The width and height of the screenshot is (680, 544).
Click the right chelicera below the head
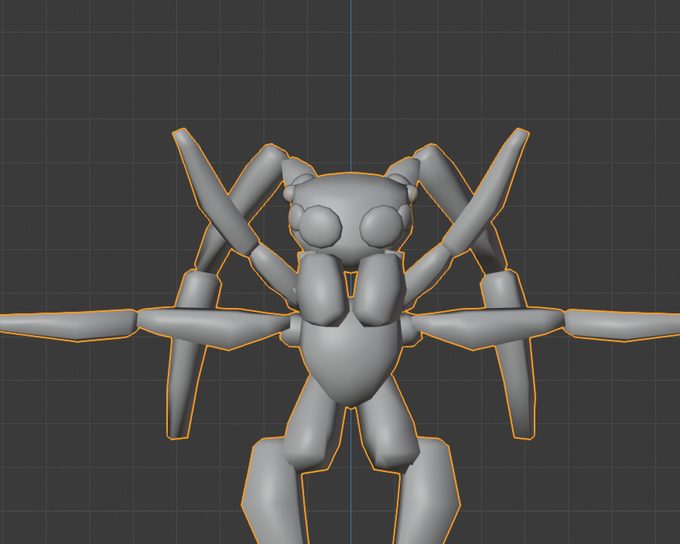click(x=379, y=288)
